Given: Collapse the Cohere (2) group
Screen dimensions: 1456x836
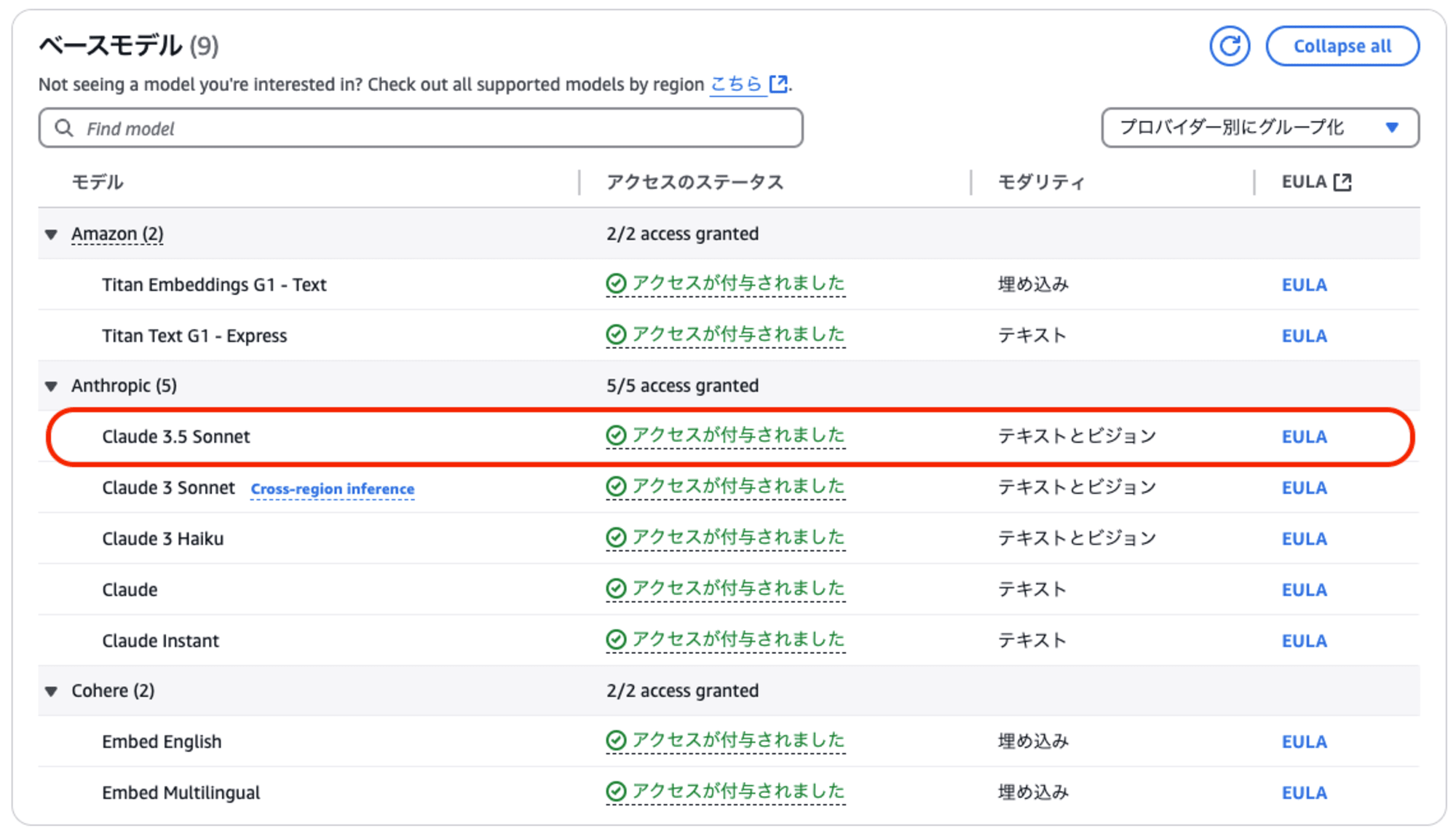Looking at the screenshot, I should coord(51,691).
